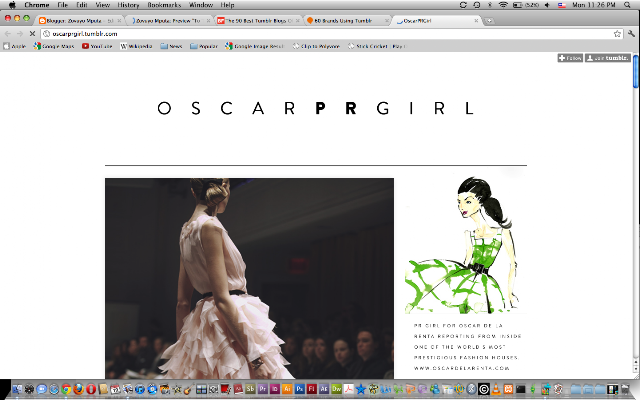Screen dimensions: 640x400
Task: Launch Adobe Premiere Pro (Pr) from dock
Action: (x=262, y=389)
